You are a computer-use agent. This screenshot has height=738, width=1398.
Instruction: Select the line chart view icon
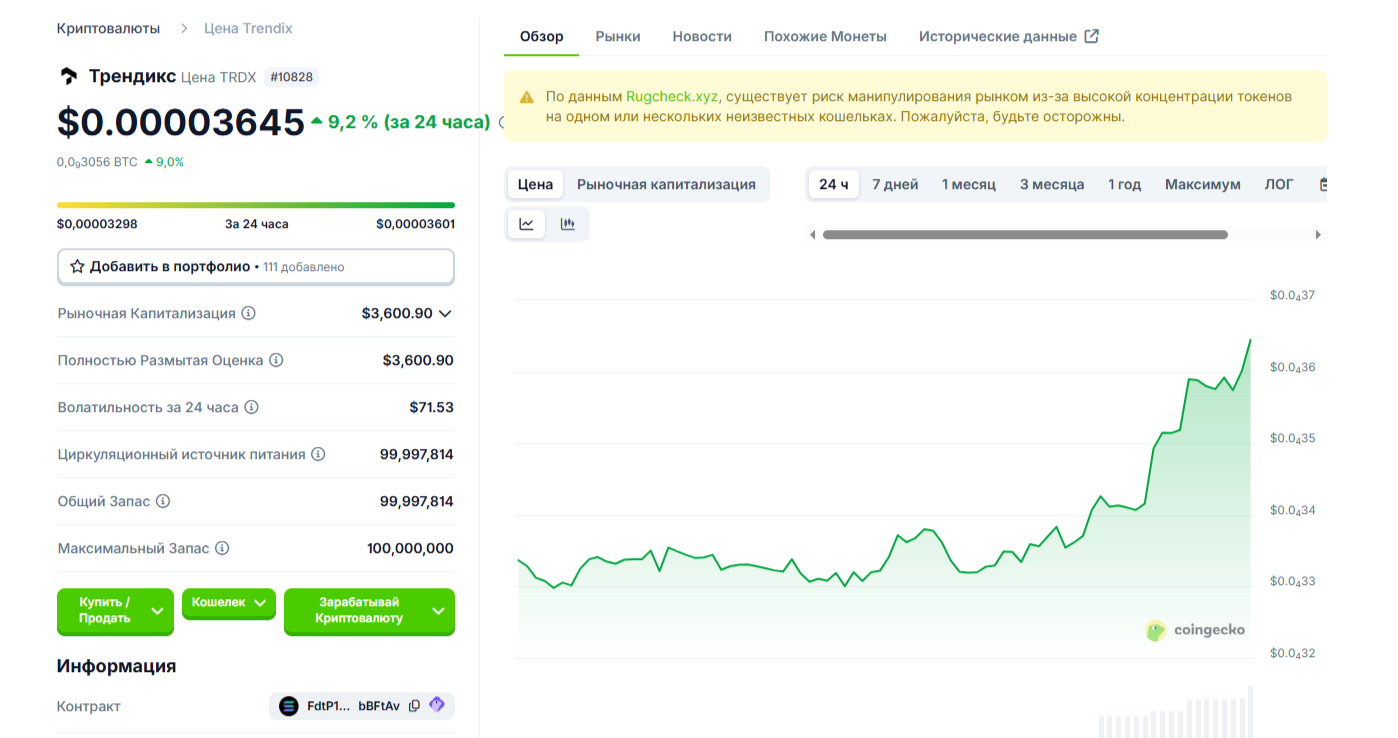(527, 224)
